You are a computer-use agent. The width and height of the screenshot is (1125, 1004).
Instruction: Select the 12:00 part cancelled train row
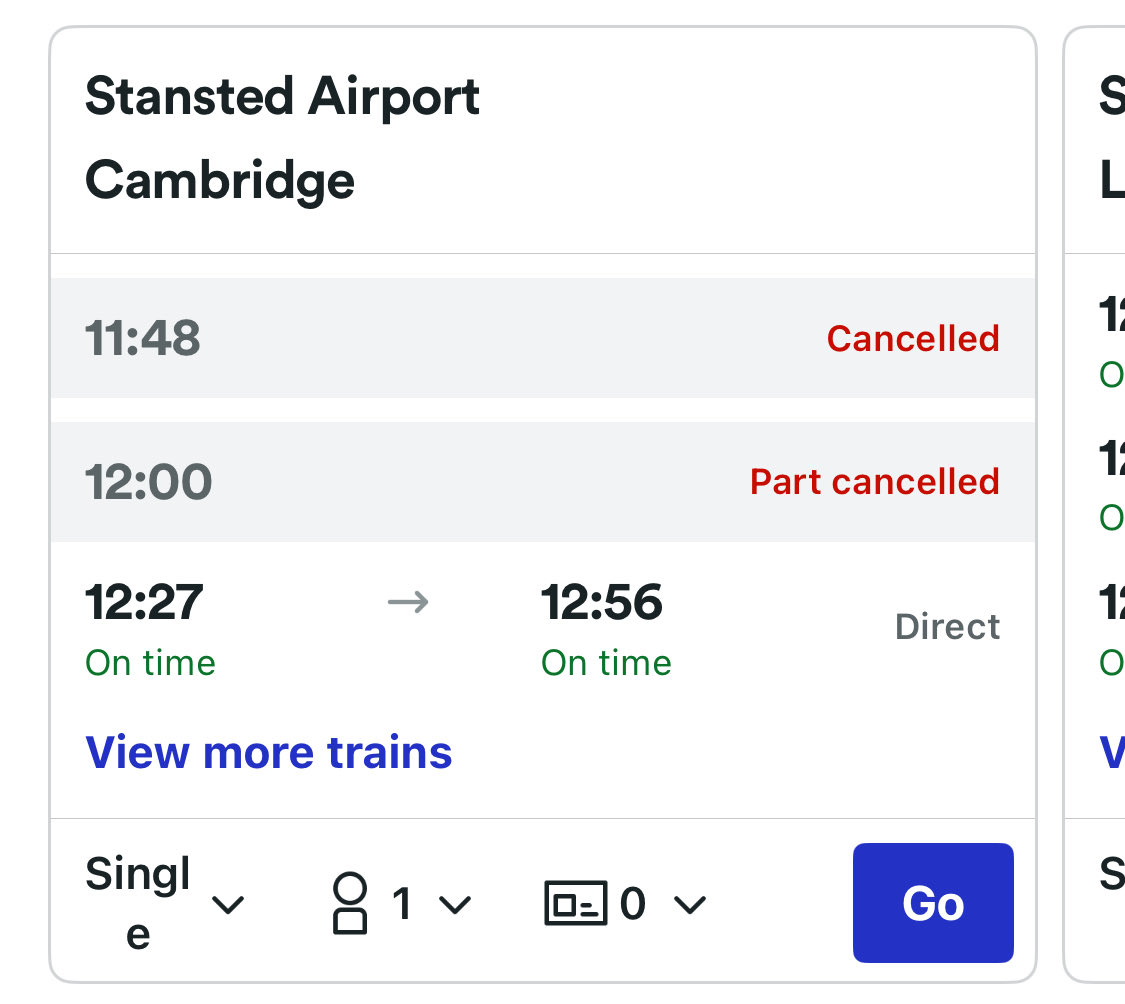[542, 482]
